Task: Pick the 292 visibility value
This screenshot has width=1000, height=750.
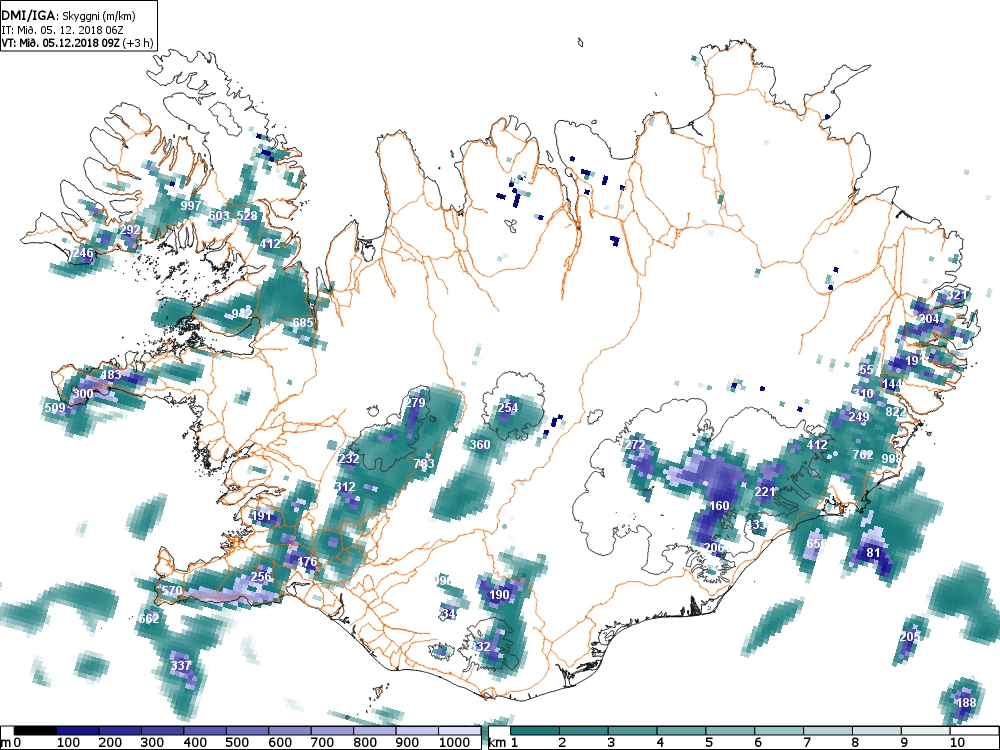Action: pyautogui.click(x=130, y=230)
